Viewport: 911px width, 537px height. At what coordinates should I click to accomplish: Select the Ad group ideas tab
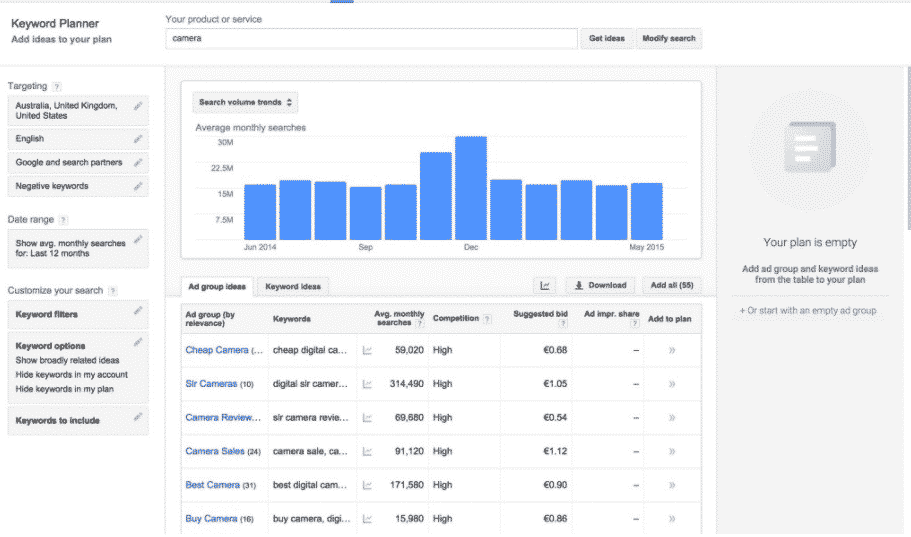click(217, 286)
